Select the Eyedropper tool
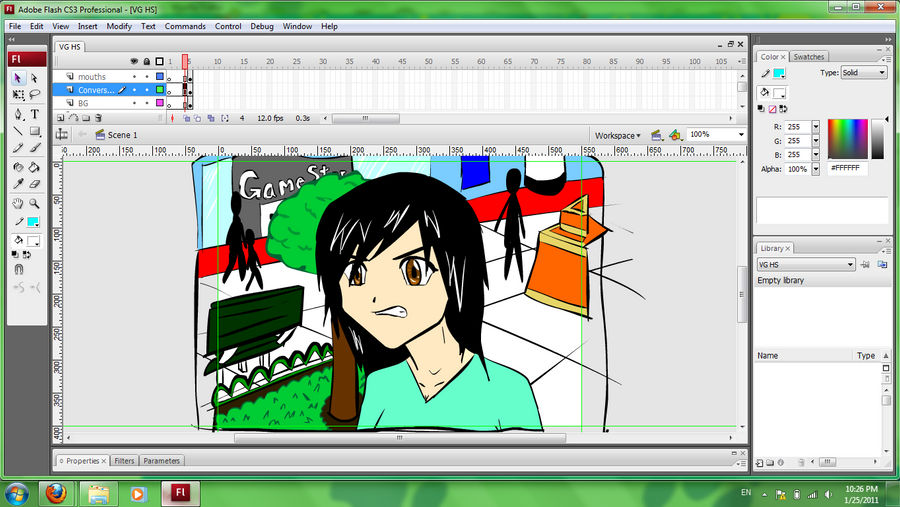The width and height of the screenshot is (900, 507). [18, 184]
